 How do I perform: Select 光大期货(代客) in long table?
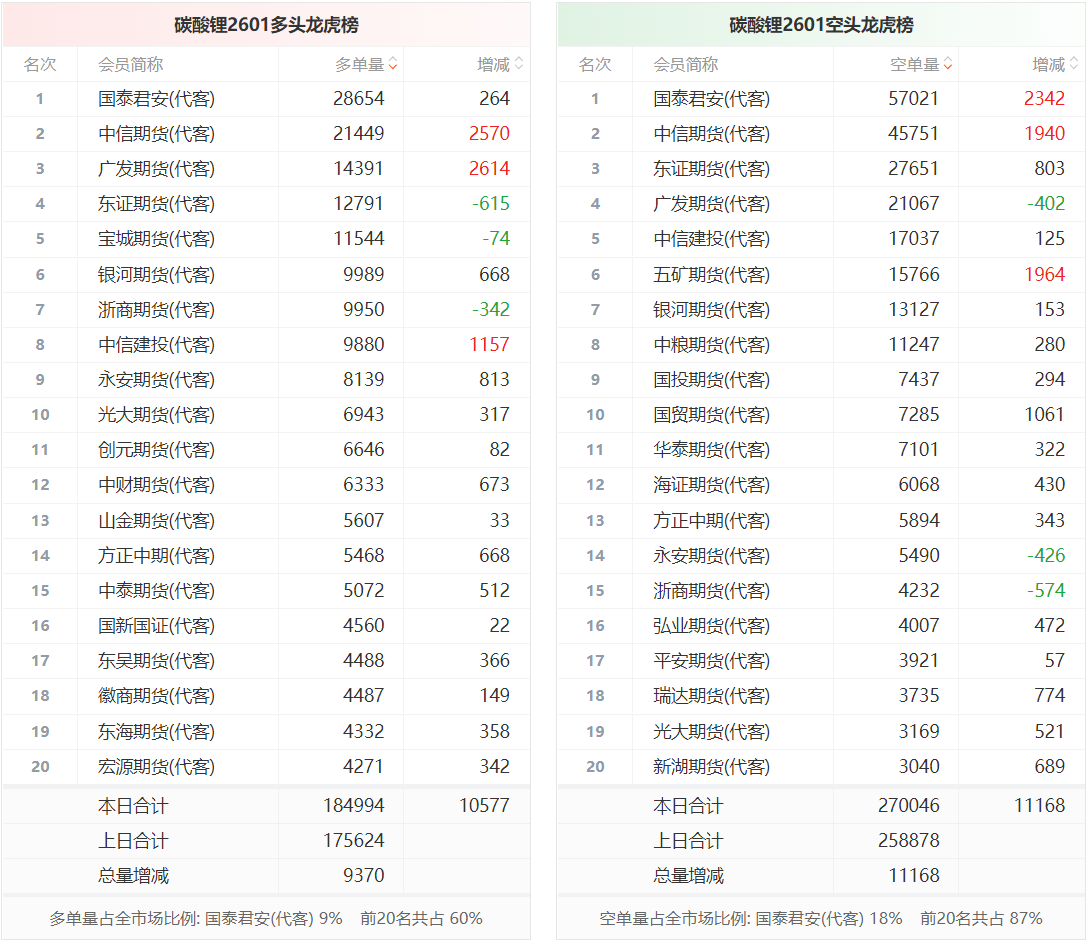(x=156, y=415)
